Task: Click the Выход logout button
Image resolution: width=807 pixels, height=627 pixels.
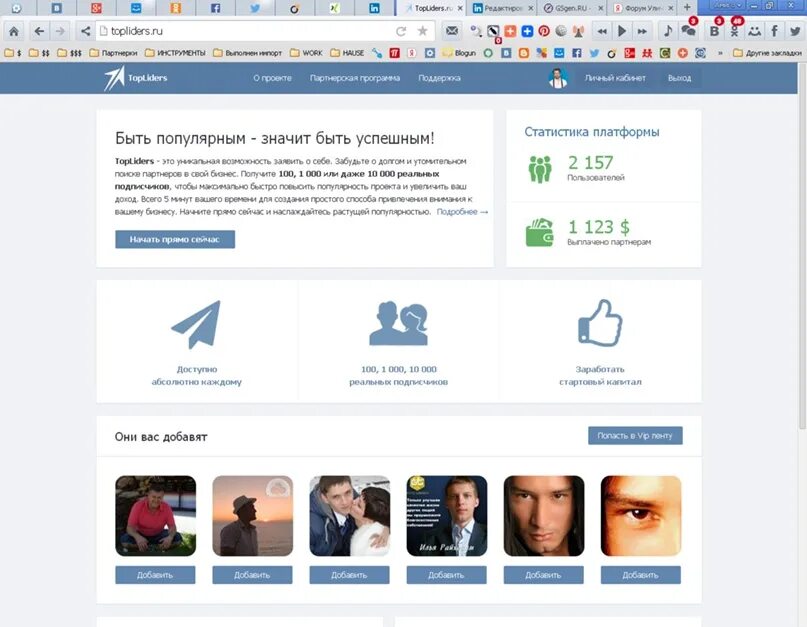Action: [679, 78]
